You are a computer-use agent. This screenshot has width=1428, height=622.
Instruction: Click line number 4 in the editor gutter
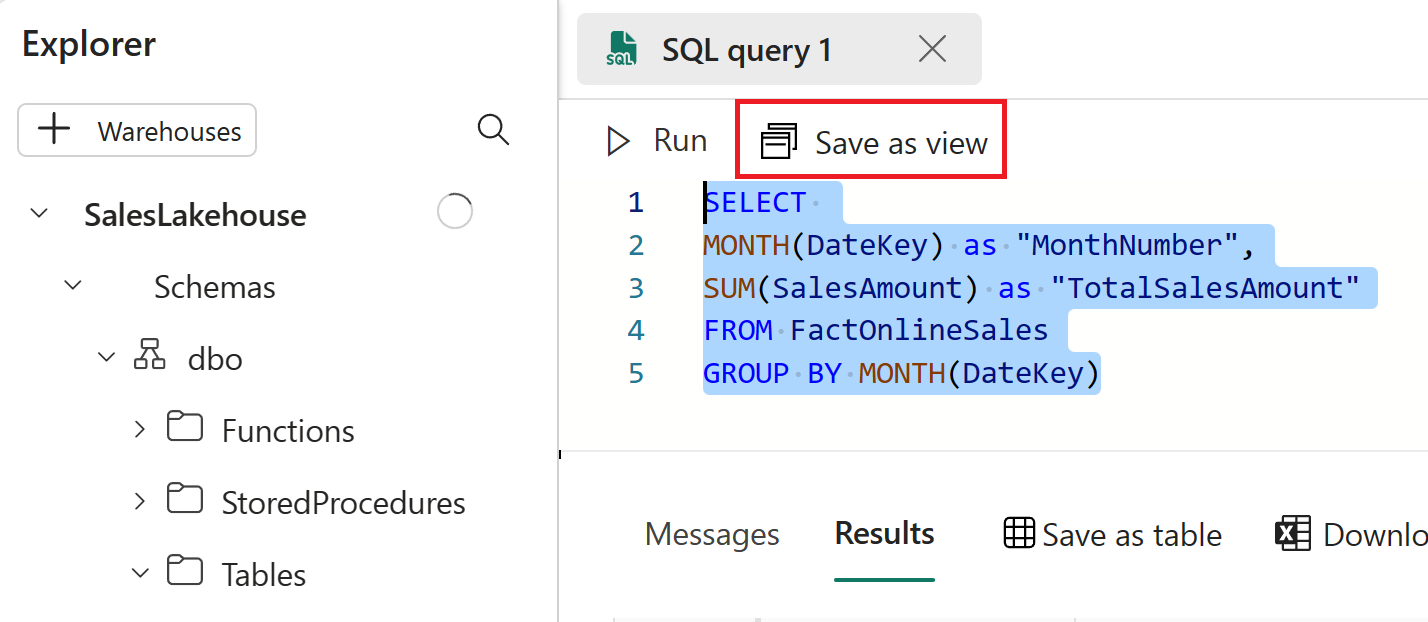tap(635, 330)
